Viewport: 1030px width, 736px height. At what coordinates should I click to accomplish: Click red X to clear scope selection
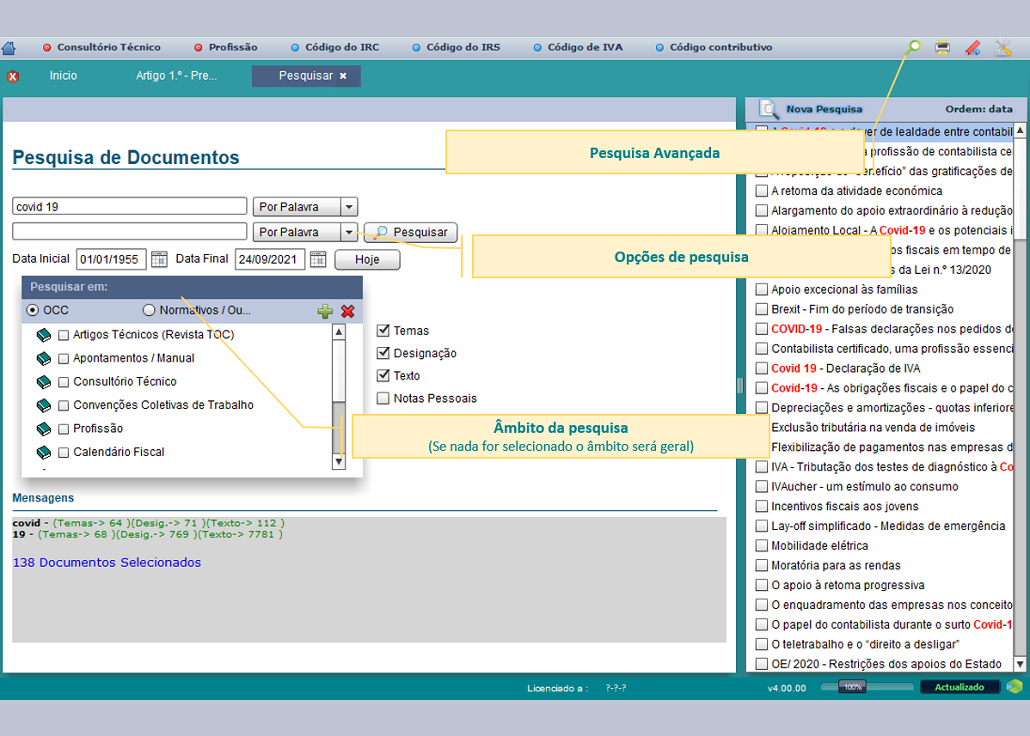point(347,311)
